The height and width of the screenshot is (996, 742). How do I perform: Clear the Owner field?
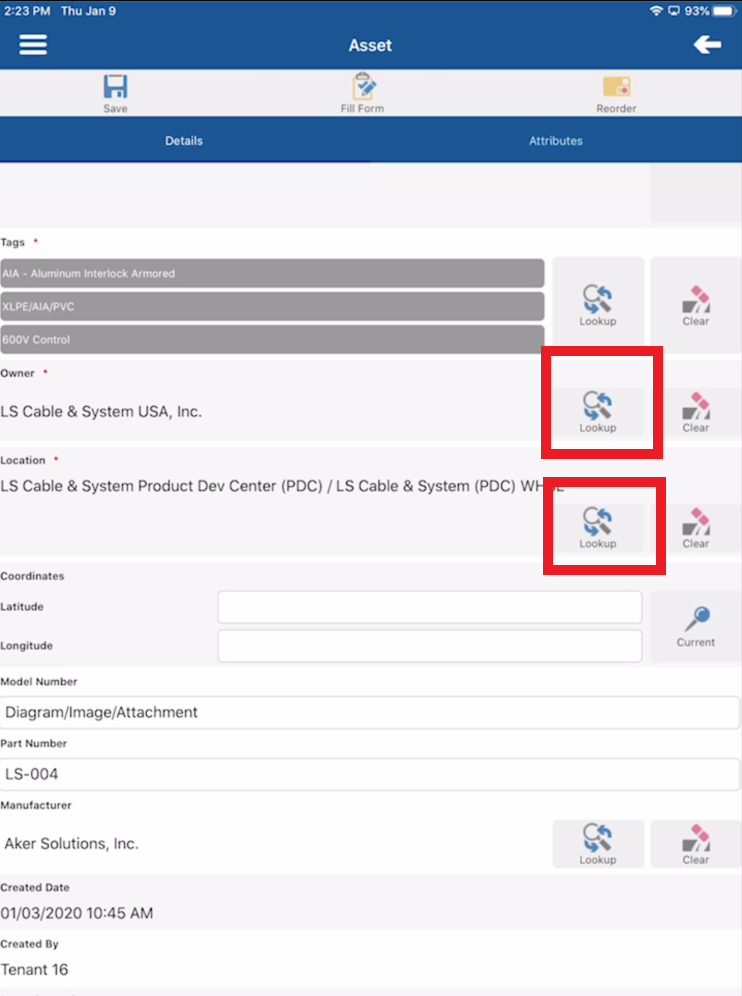[x=696, y=412]
